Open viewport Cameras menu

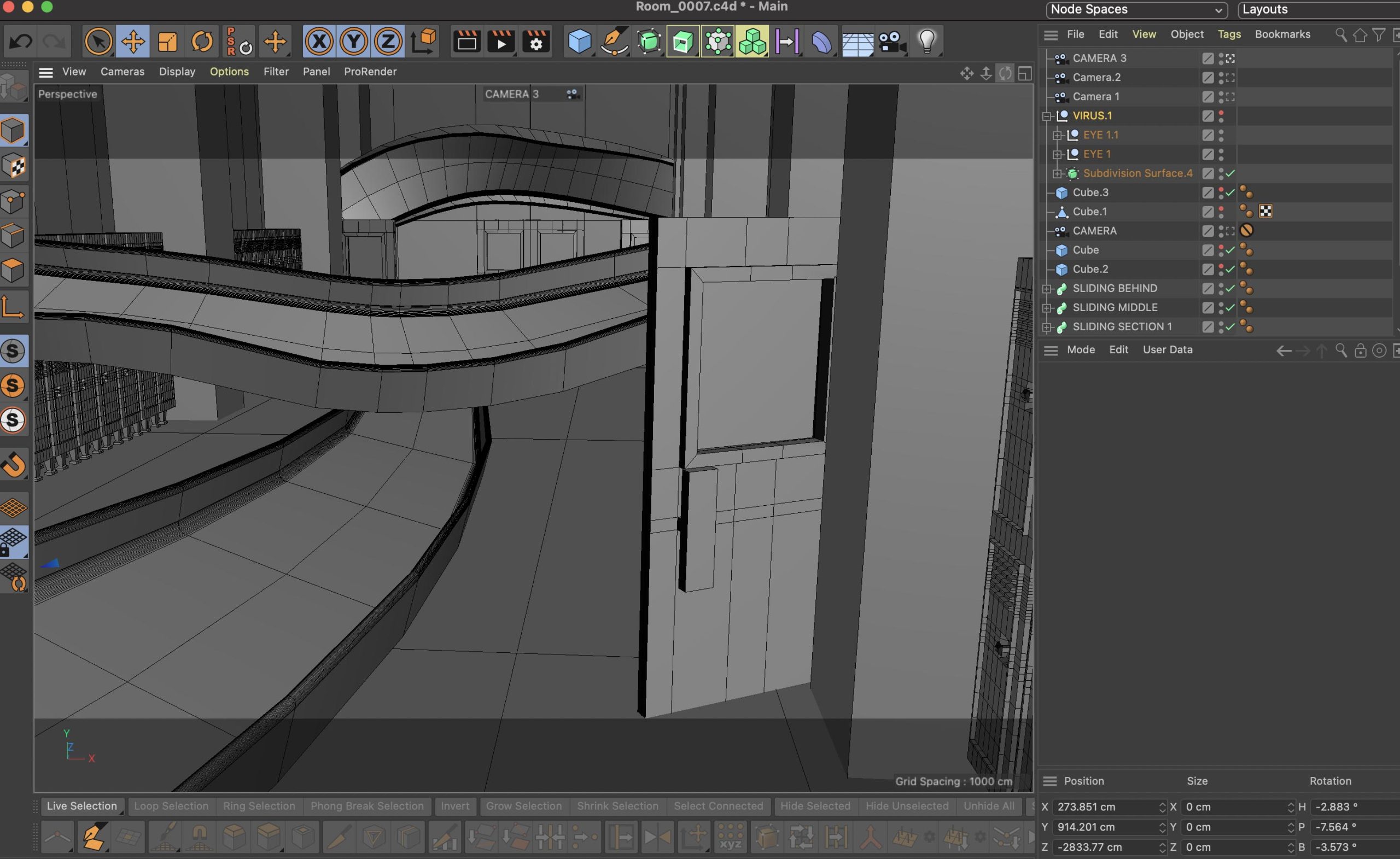(x=122, y=72)
